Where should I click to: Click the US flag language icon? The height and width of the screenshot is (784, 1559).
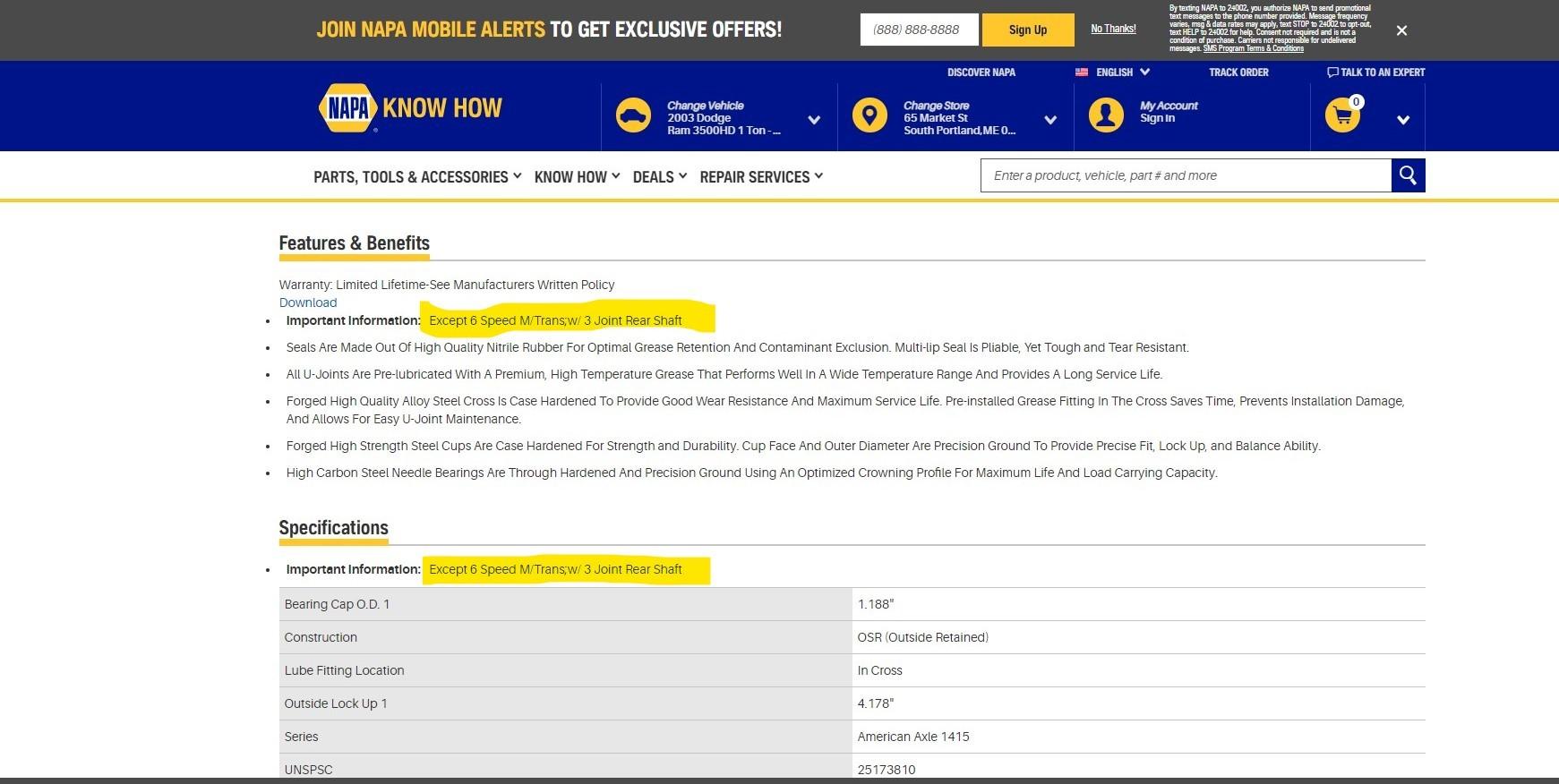coord(1082,72)
